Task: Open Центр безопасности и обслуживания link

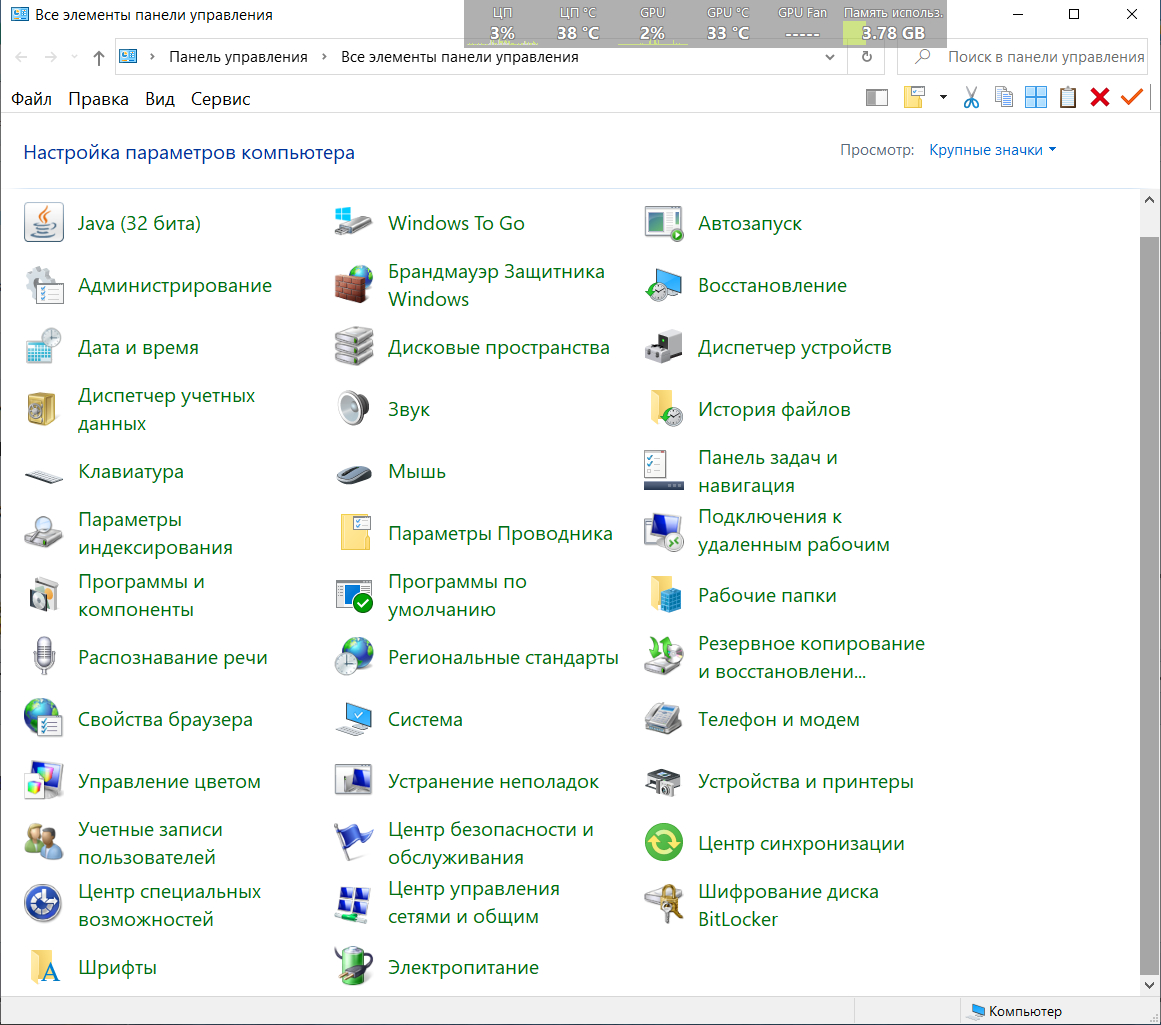Action: (491, 844)
